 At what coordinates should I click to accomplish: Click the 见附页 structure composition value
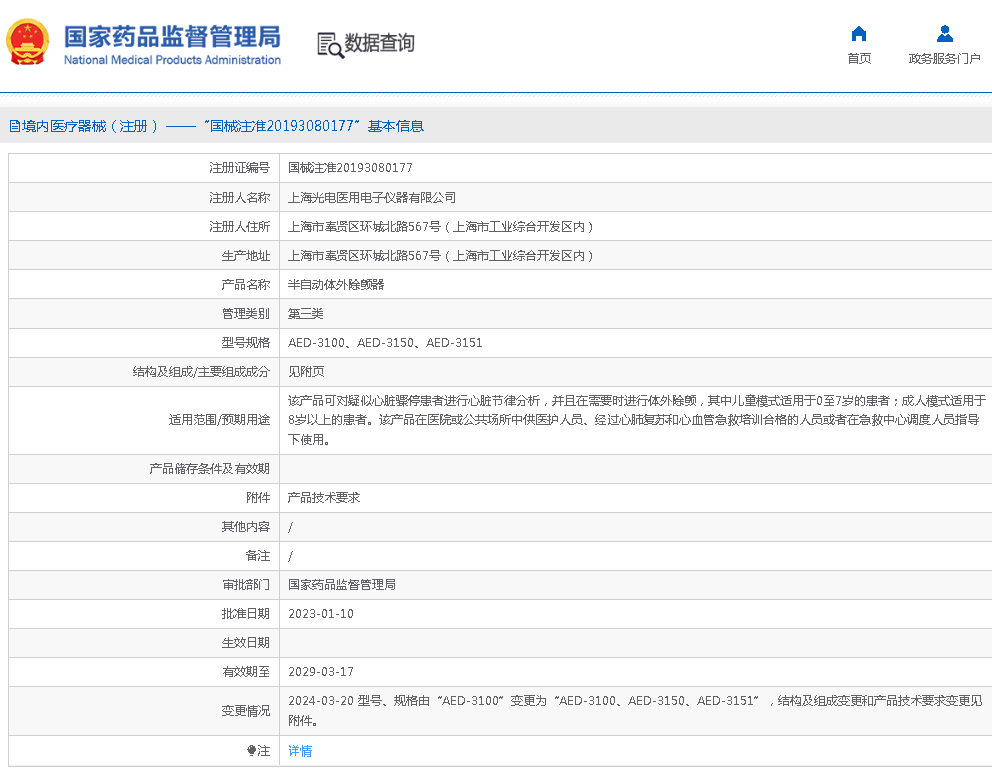306,372
